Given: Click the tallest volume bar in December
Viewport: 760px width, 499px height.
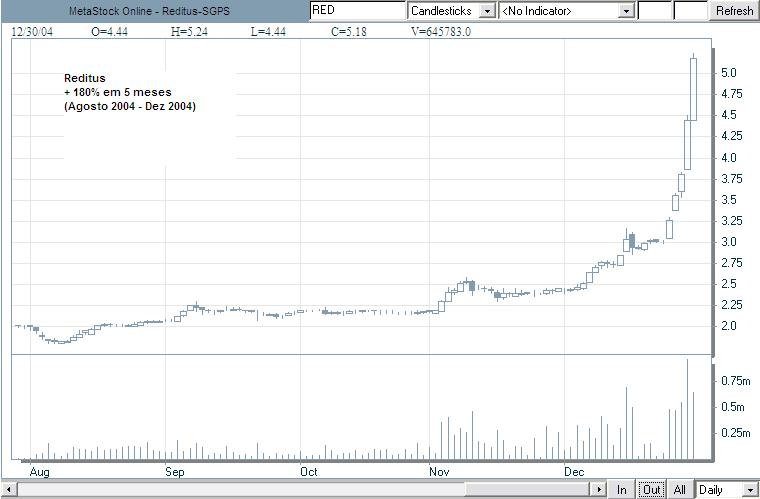Looking at the screenshot, I should 687,409.
